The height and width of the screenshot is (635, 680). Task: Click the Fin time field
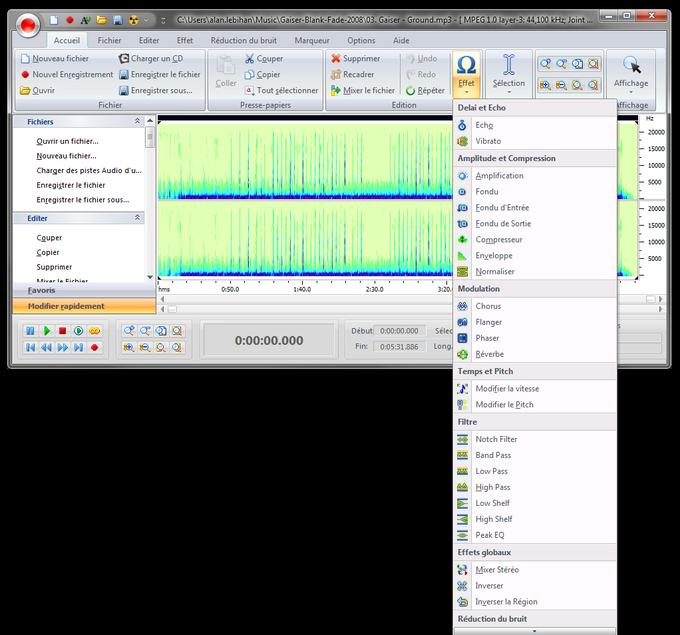[x=399, y=347]
